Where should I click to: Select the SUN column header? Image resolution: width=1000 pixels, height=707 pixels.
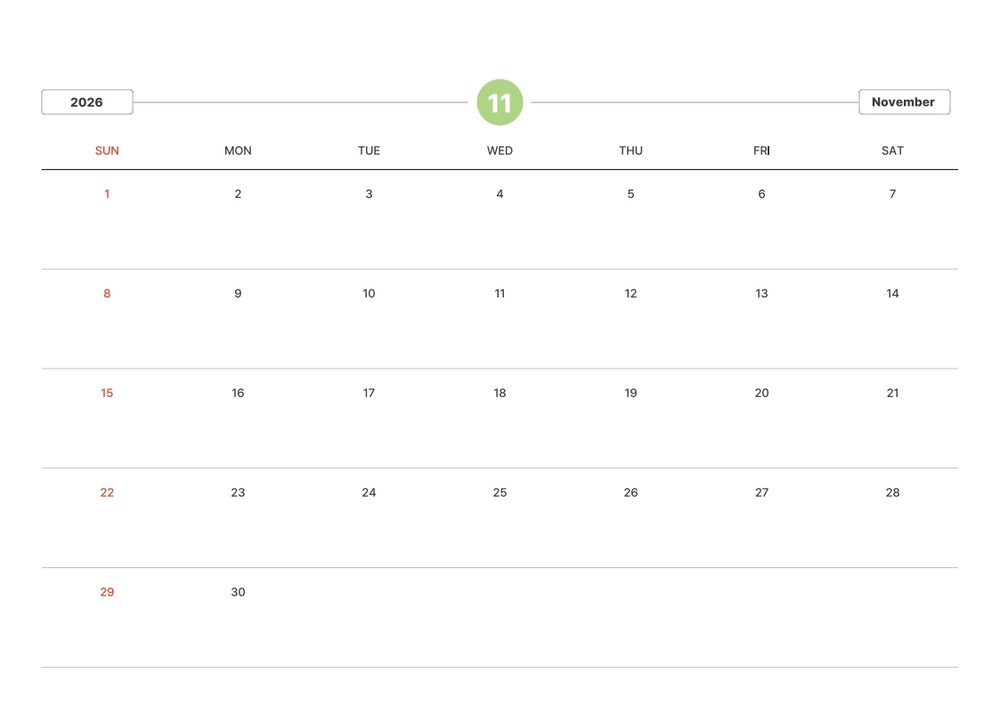pyautogui.click(x=107, y=151)
